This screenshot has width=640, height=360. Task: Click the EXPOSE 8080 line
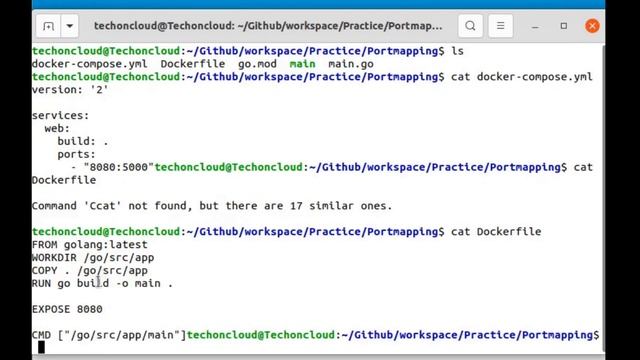coord(67,309)
